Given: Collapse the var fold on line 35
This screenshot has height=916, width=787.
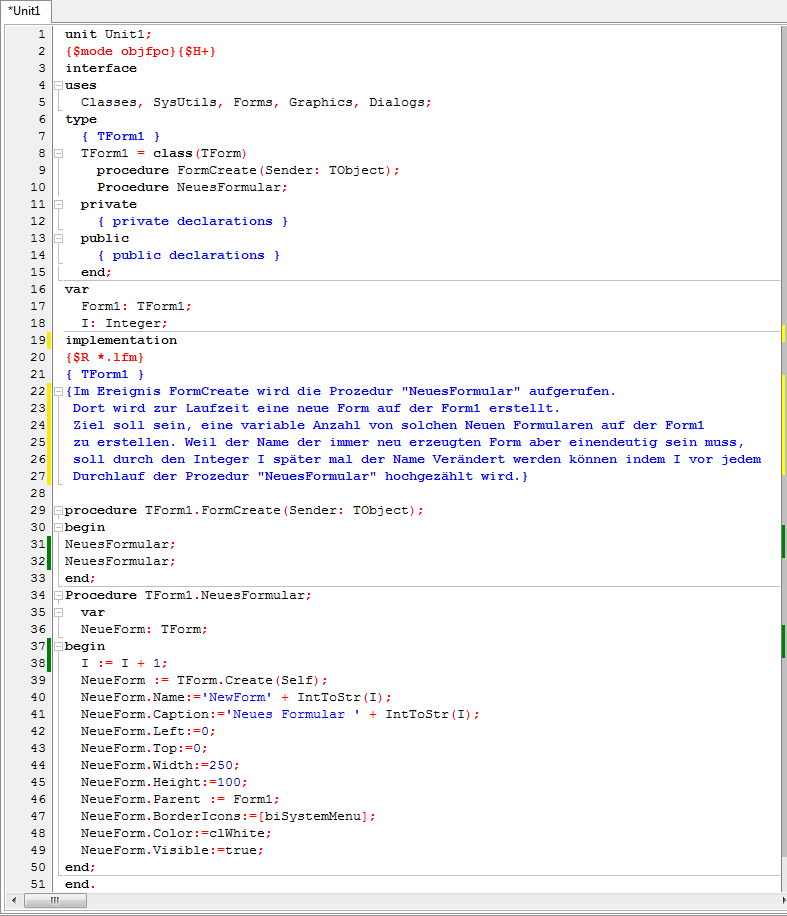Looking at the screenshot, I should pyautogui.click(x=58, y=613).
